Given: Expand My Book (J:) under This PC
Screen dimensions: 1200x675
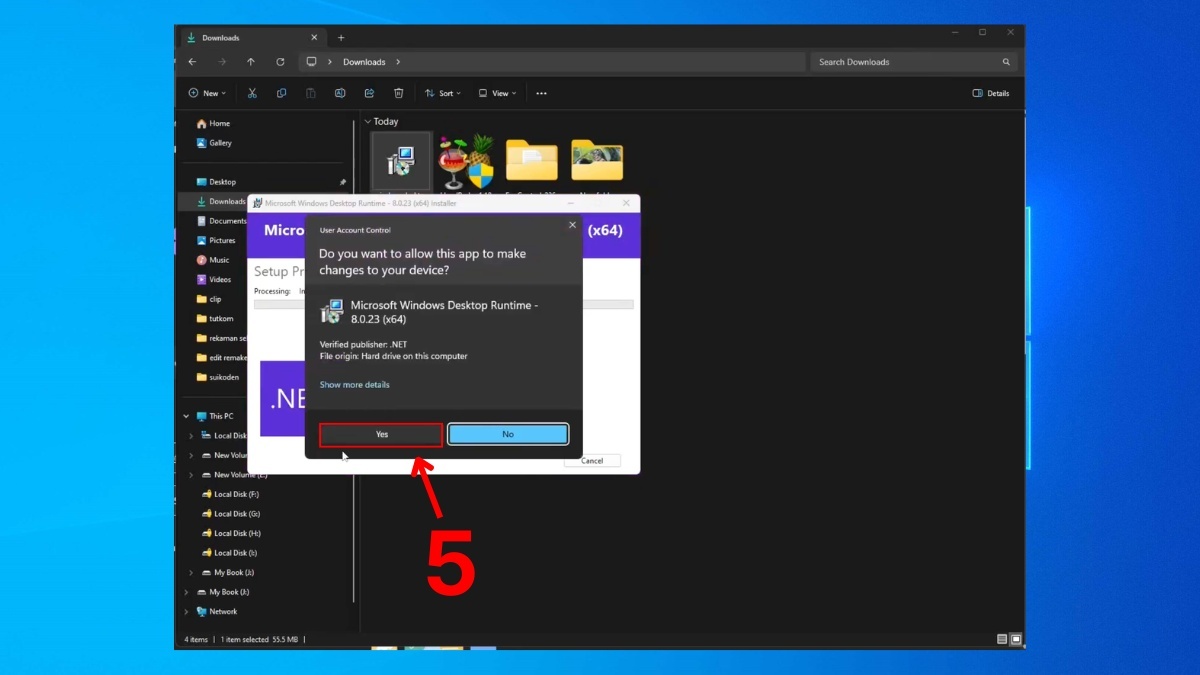Looking at the screenshot, I should [x=191, y=573].
